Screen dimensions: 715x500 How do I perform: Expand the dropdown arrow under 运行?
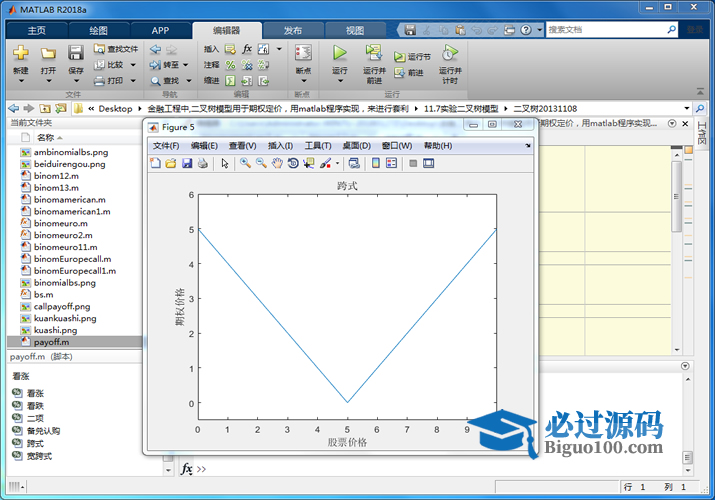(340, 81)
